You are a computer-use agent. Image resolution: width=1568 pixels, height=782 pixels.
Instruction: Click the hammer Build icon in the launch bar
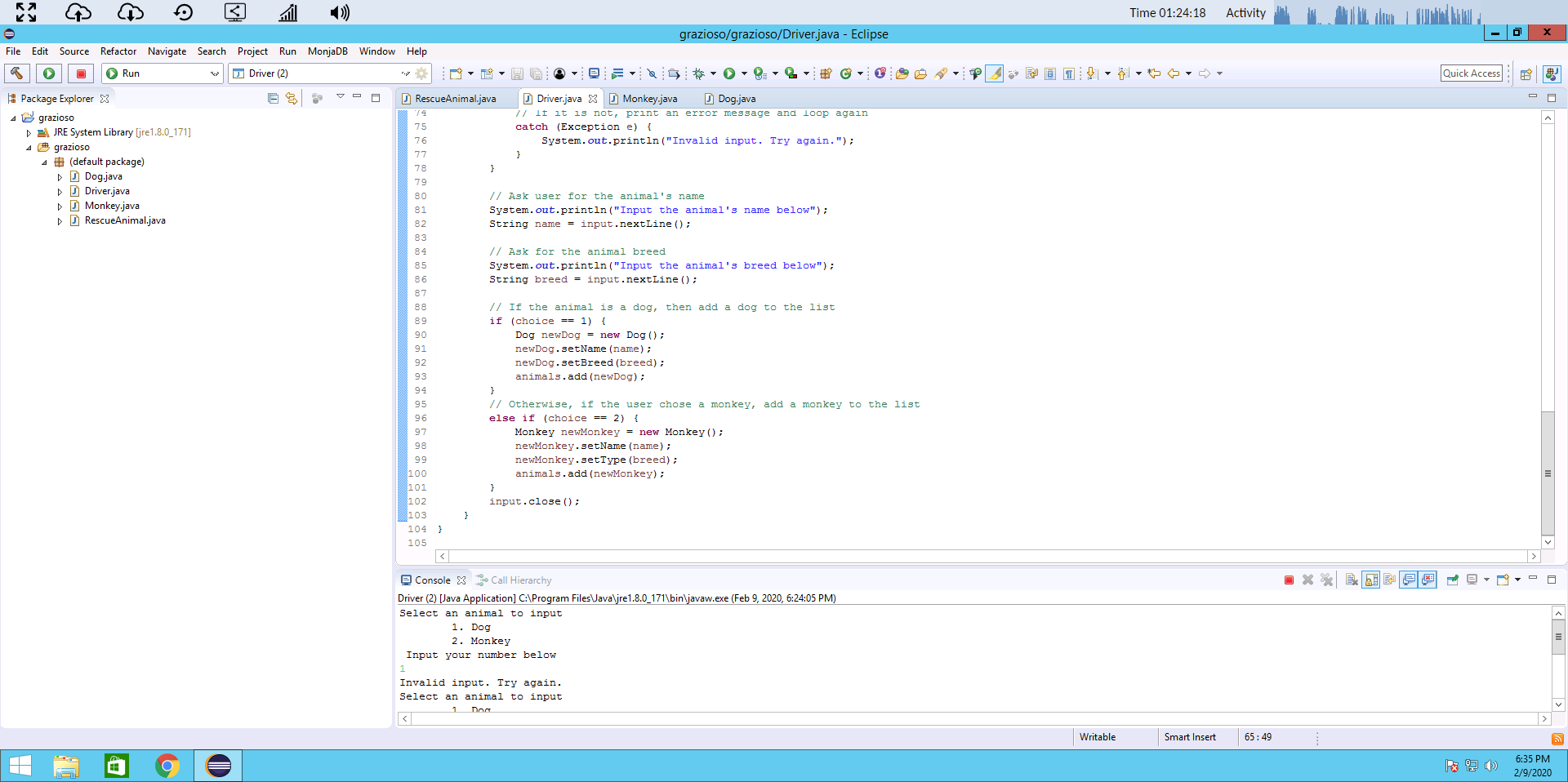(16, 73)
